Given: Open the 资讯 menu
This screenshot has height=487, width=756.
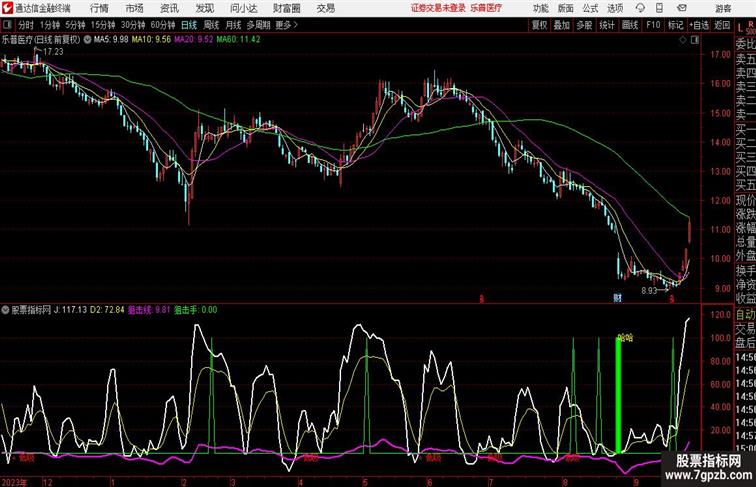Looking at the screenshot, I should click(x=169, y=8).
